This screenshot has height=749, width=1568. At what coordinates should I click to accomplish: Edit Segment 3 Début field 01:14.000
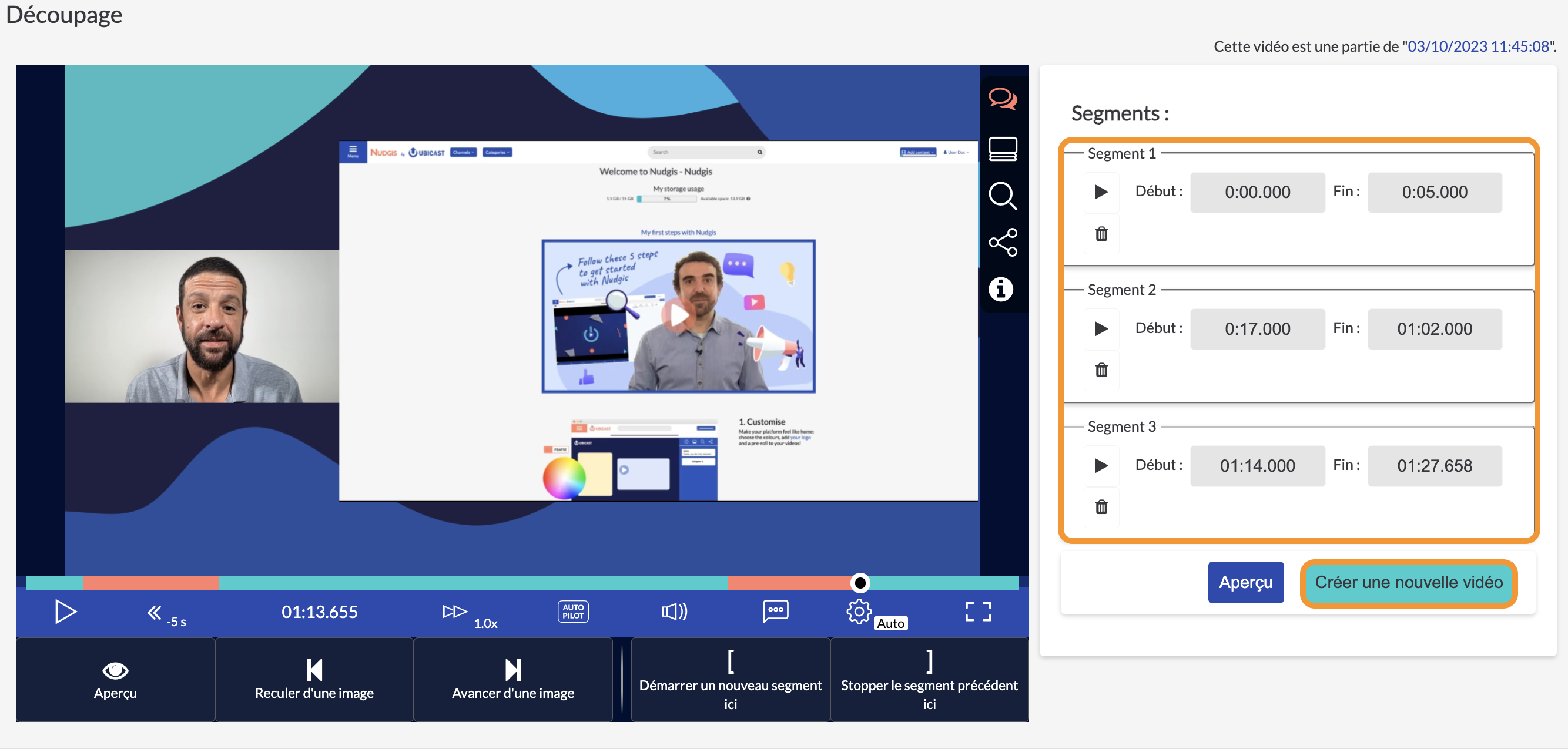pos(1257,466)
